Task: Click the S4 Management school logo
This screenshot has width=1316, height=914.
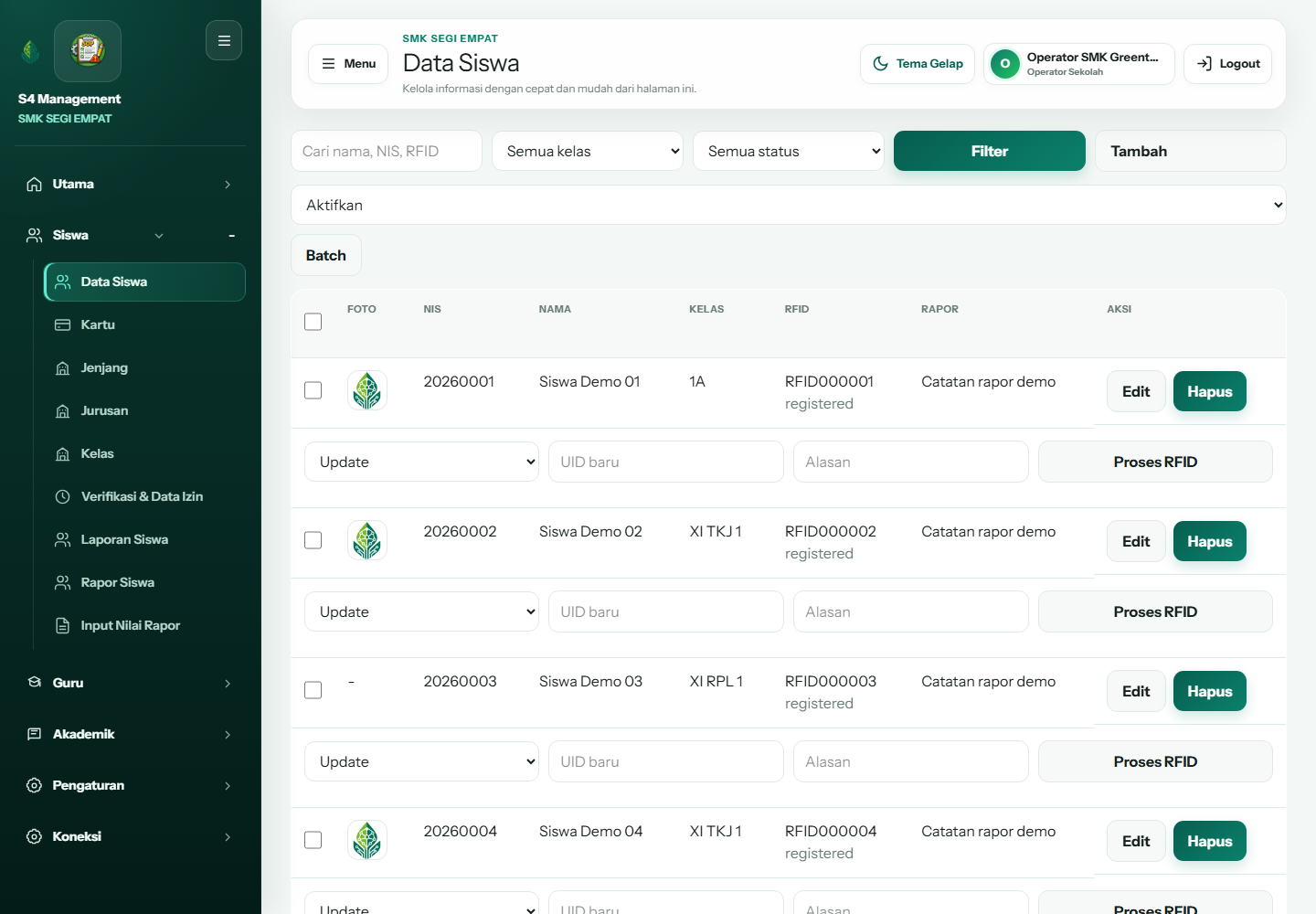Action: click(88, 51)
